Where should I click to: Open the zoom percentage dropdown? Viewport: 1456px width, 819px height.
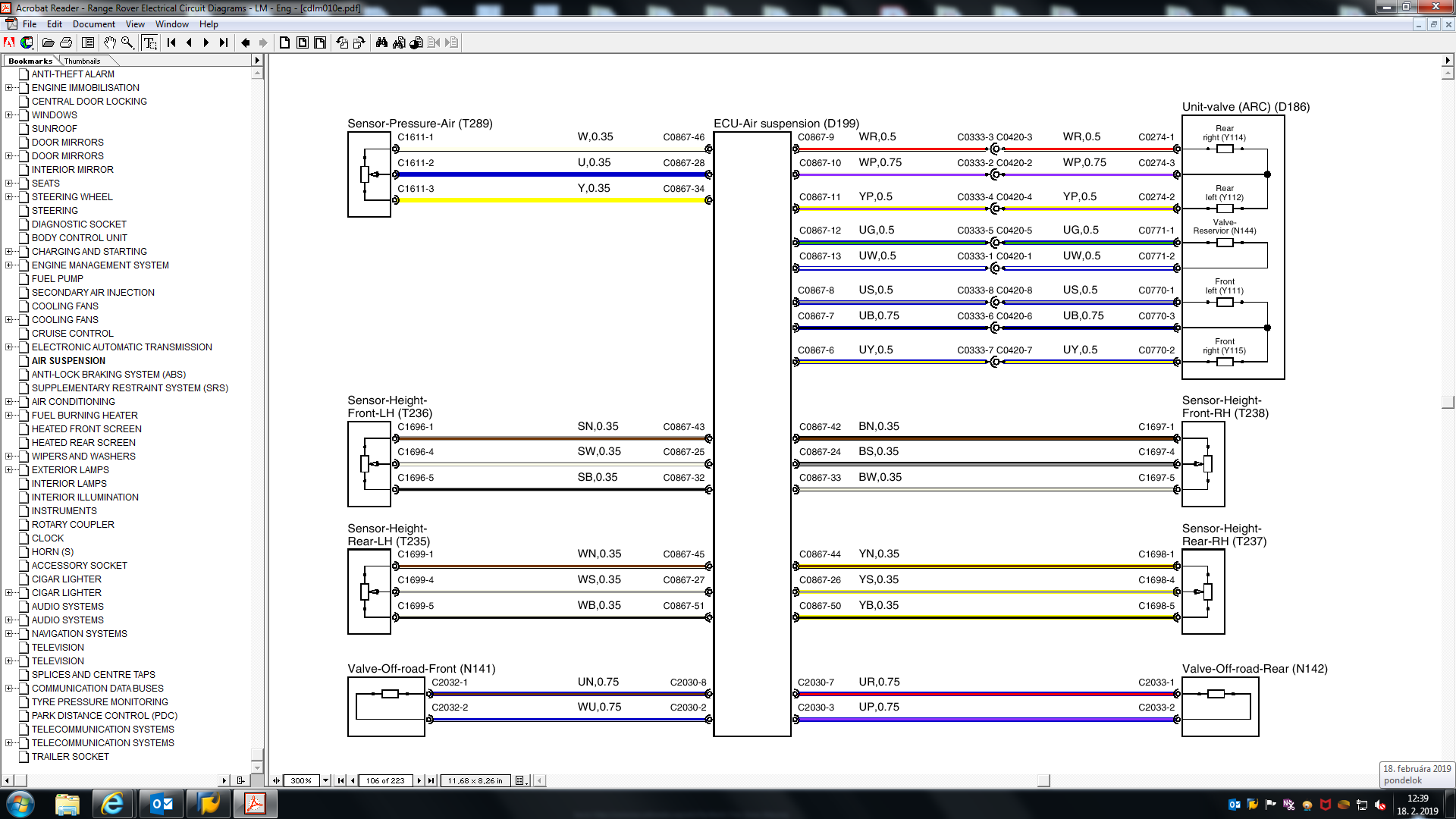coord(325,780)
